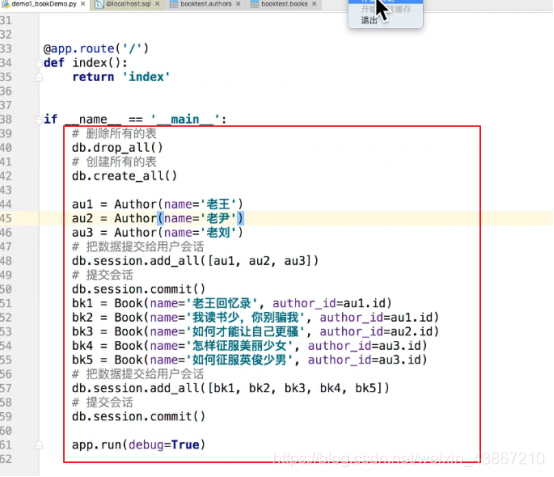
Task: Place cursor on au2 = Author line
Action: tap(158, 218)
